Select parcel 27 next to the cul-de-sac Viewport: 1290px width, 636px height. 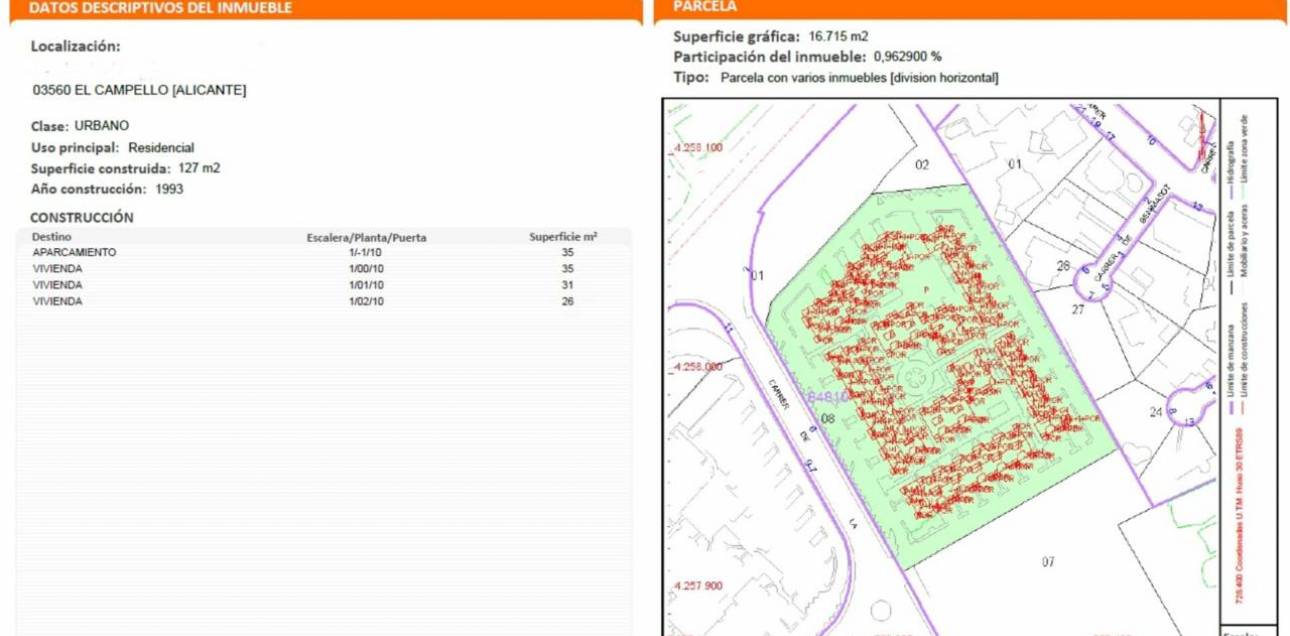click(x=1078, y=310)
